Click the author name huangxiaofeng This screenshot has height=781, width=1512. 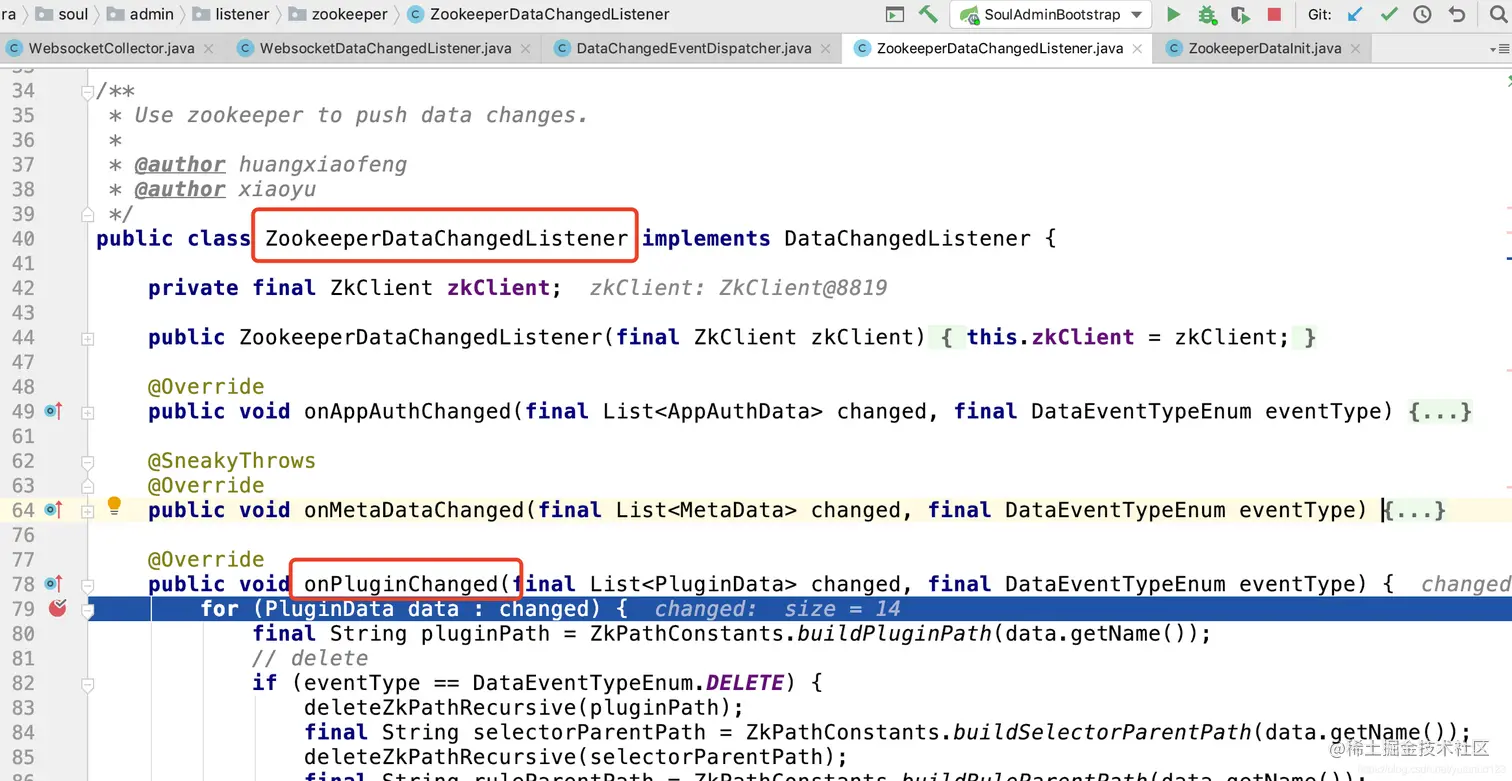(322, 164)
